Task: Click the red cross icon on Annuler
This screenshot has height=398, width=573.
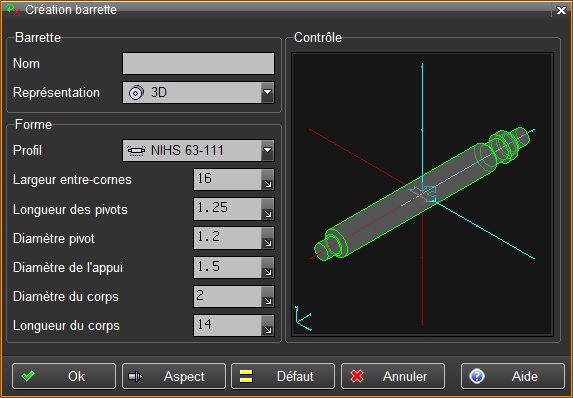Action: 357,376
